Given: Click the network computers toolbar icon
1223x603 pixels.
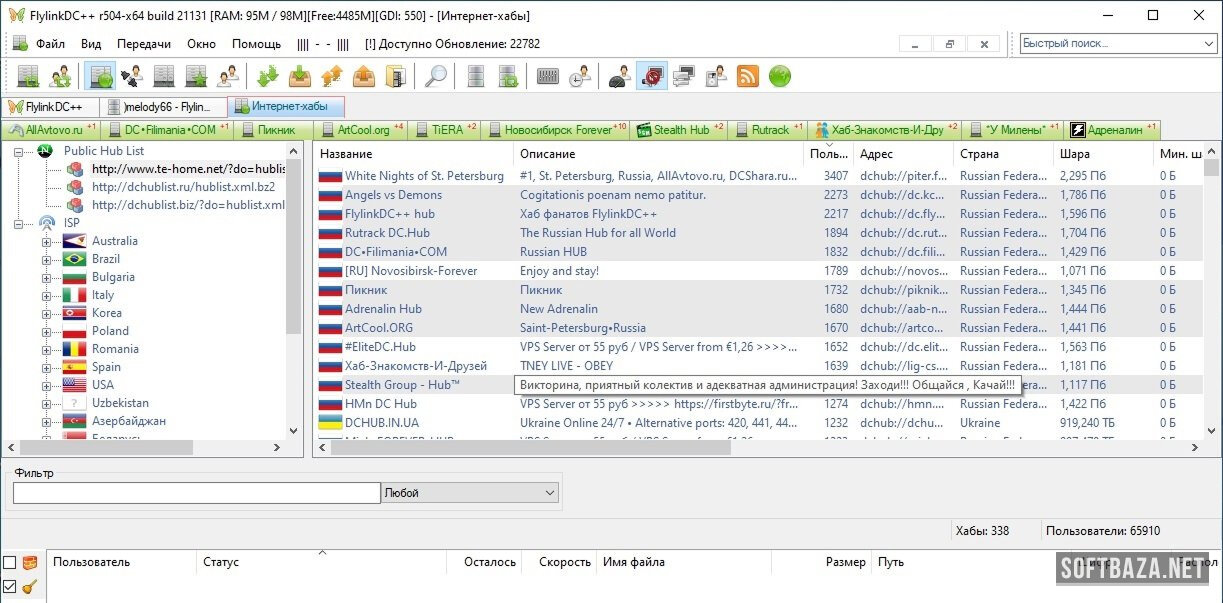Looking at the screenshot, I should (684, 76).
